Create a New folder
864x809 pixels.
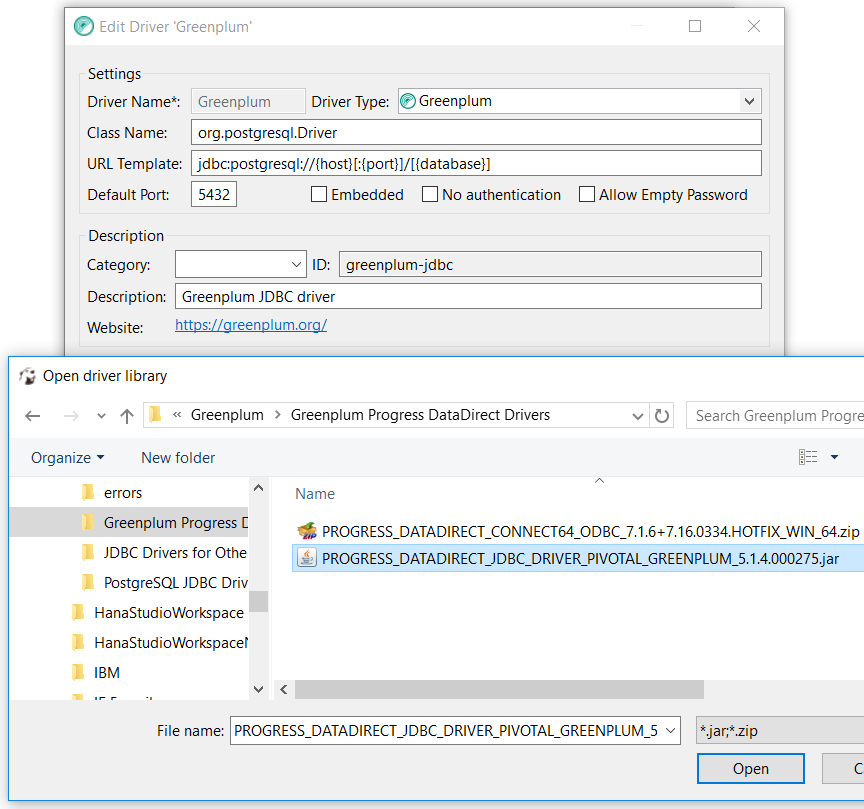pyautogui.click(x=178, y=457)
